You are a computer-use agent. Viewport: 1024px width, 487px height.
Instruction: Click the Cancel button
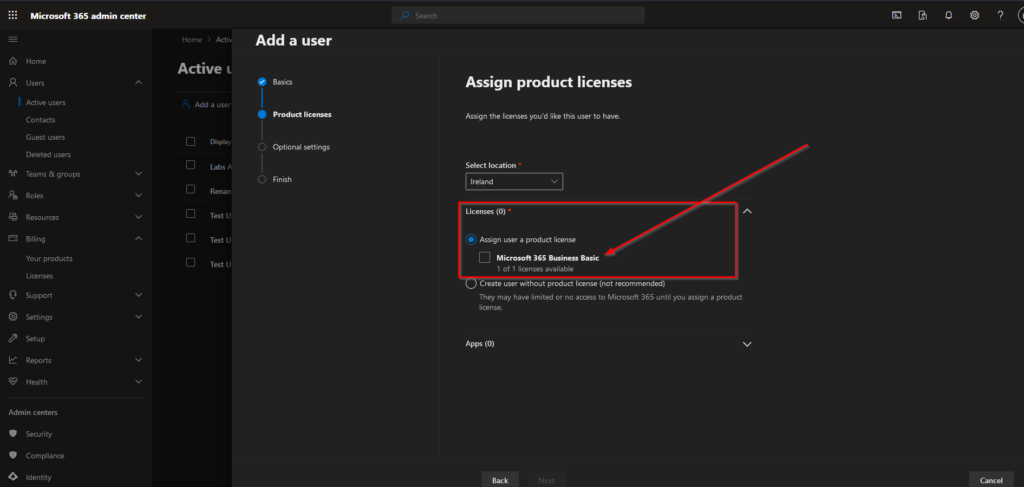[991, 480]
